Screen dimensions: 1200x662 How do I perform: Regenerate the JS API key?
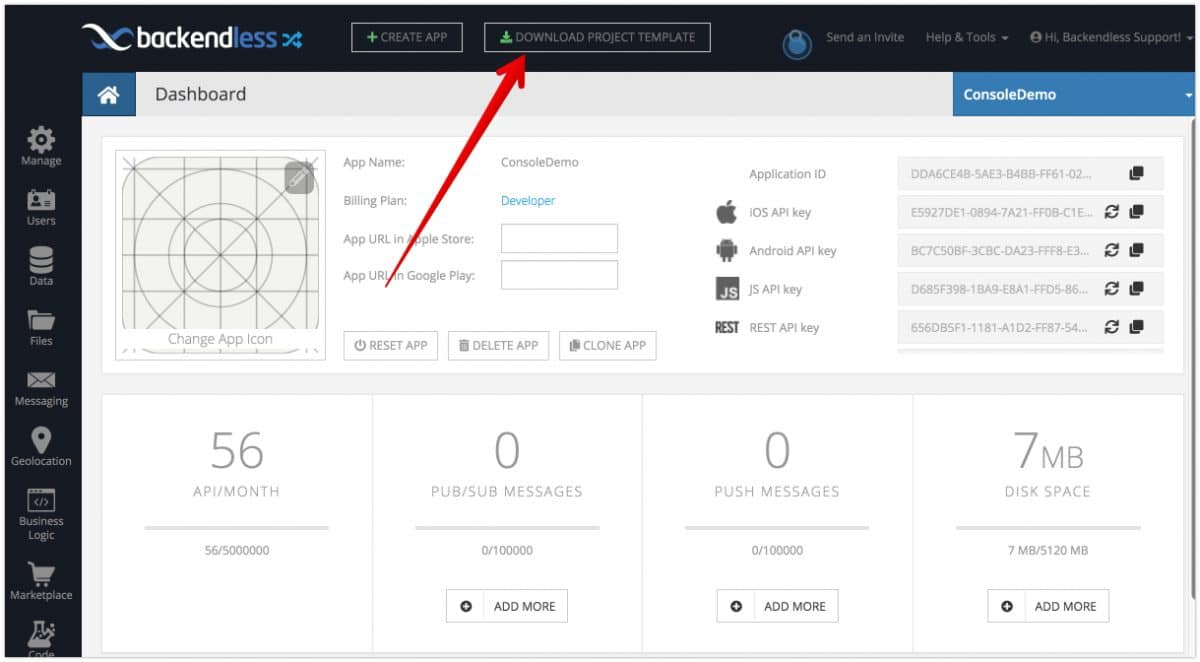click(1112, 288)
